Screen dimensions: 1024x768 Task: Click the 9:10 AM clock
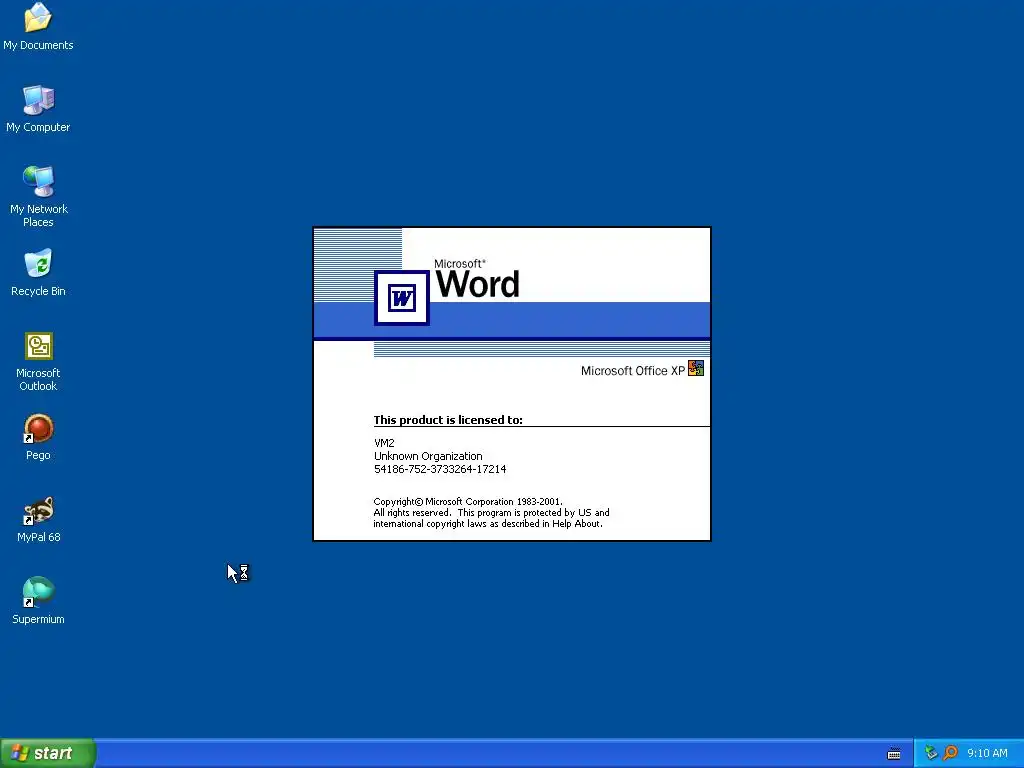tap(987, 753)
